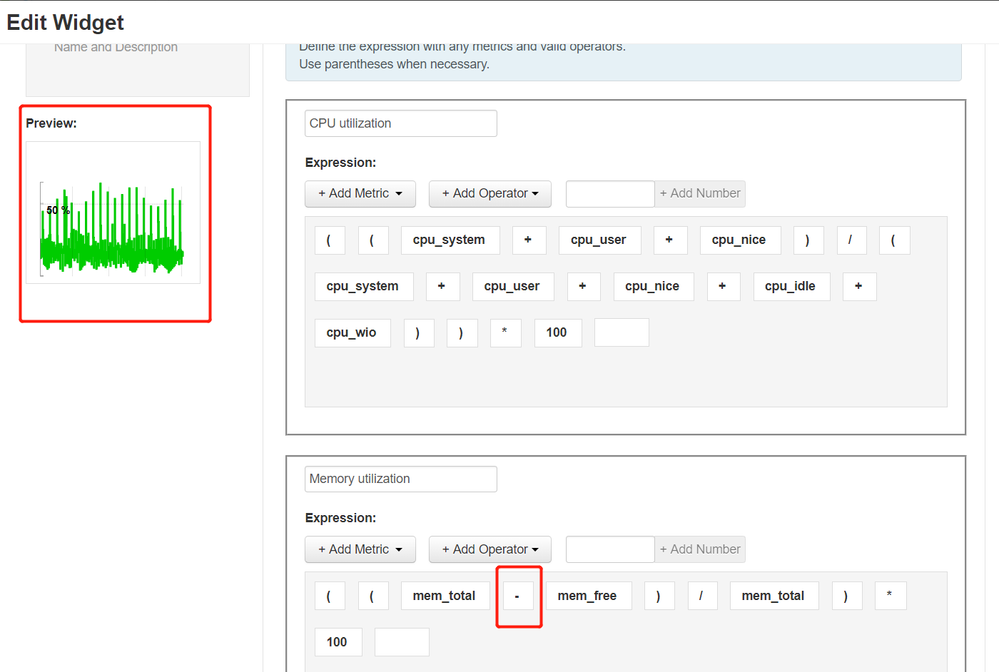Select the cpu_system token preceding cpu_idle row start

[364, 287]
